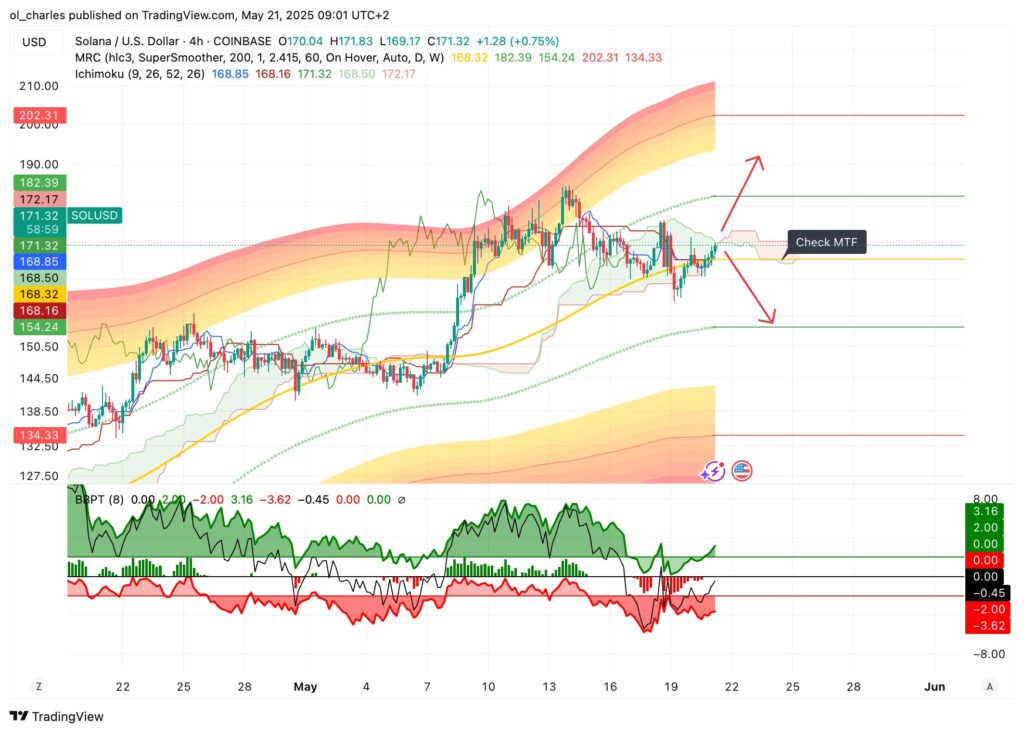The height and width of the screenshot is (733, 1024).
Task: Click the downward red arrow drawing
Action: (750, 288)
